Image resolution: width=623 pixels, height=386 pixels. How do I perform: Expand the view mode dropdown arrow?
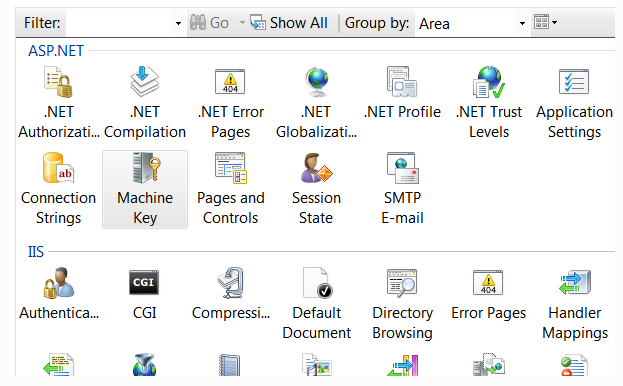[554, 22]
